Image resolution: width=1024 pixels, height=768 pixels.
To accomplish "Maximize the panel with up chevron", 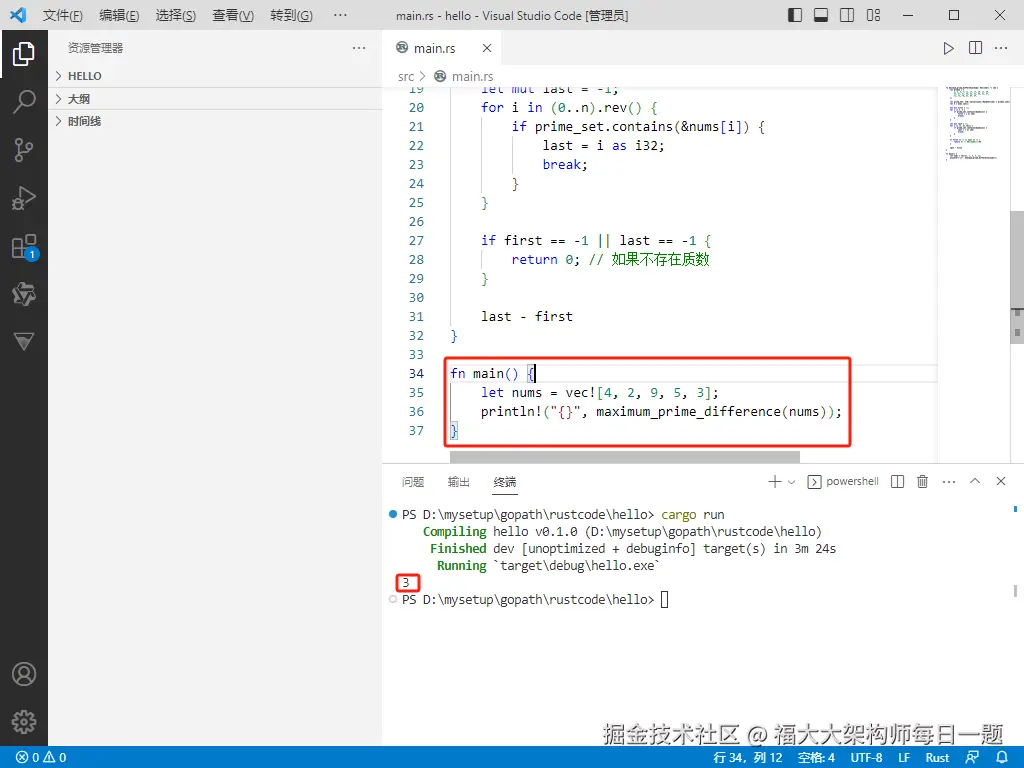I will (975, 481).
